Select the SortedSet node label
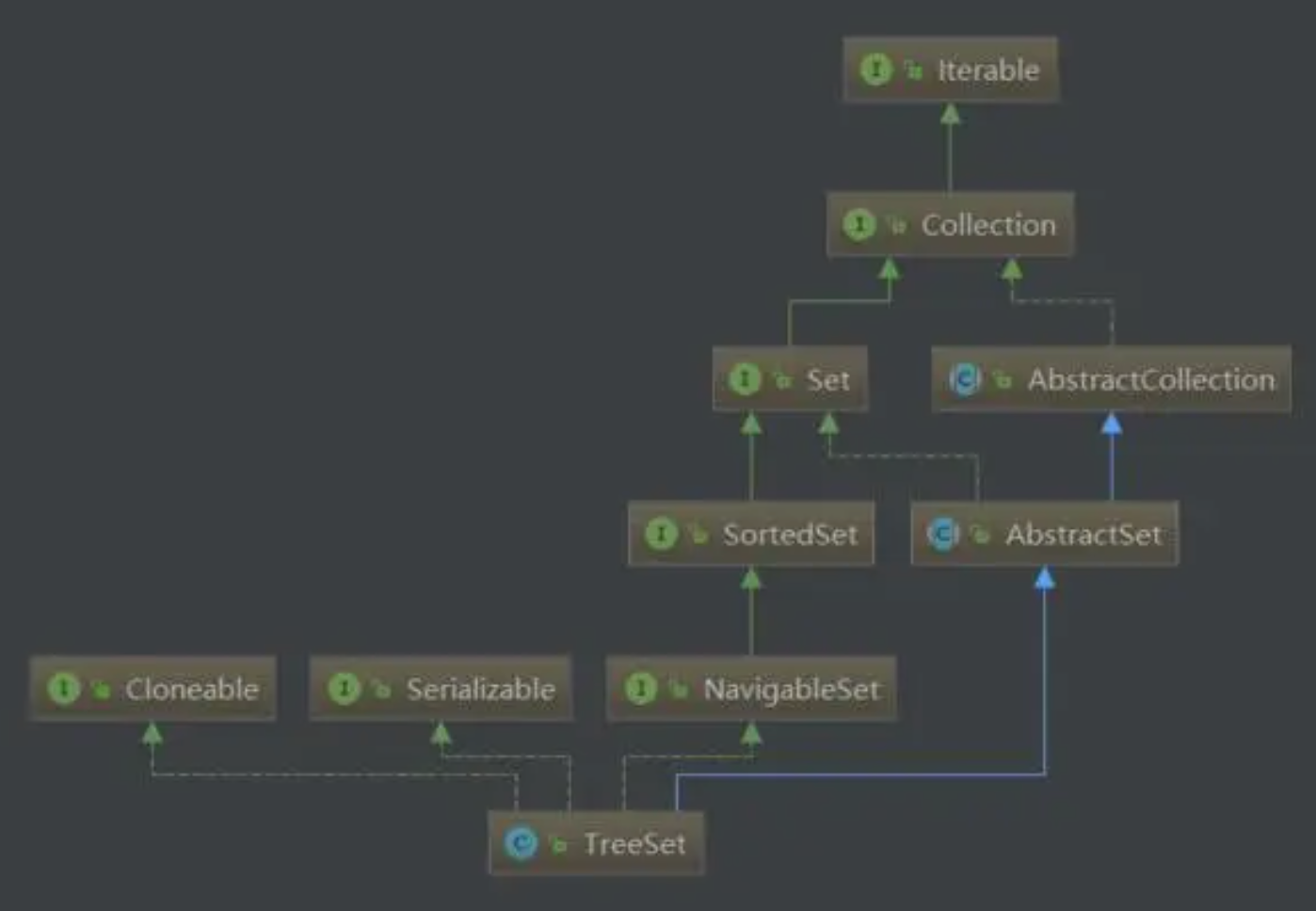Viewport: 1316px width, 911px height. tap(791, 535)
